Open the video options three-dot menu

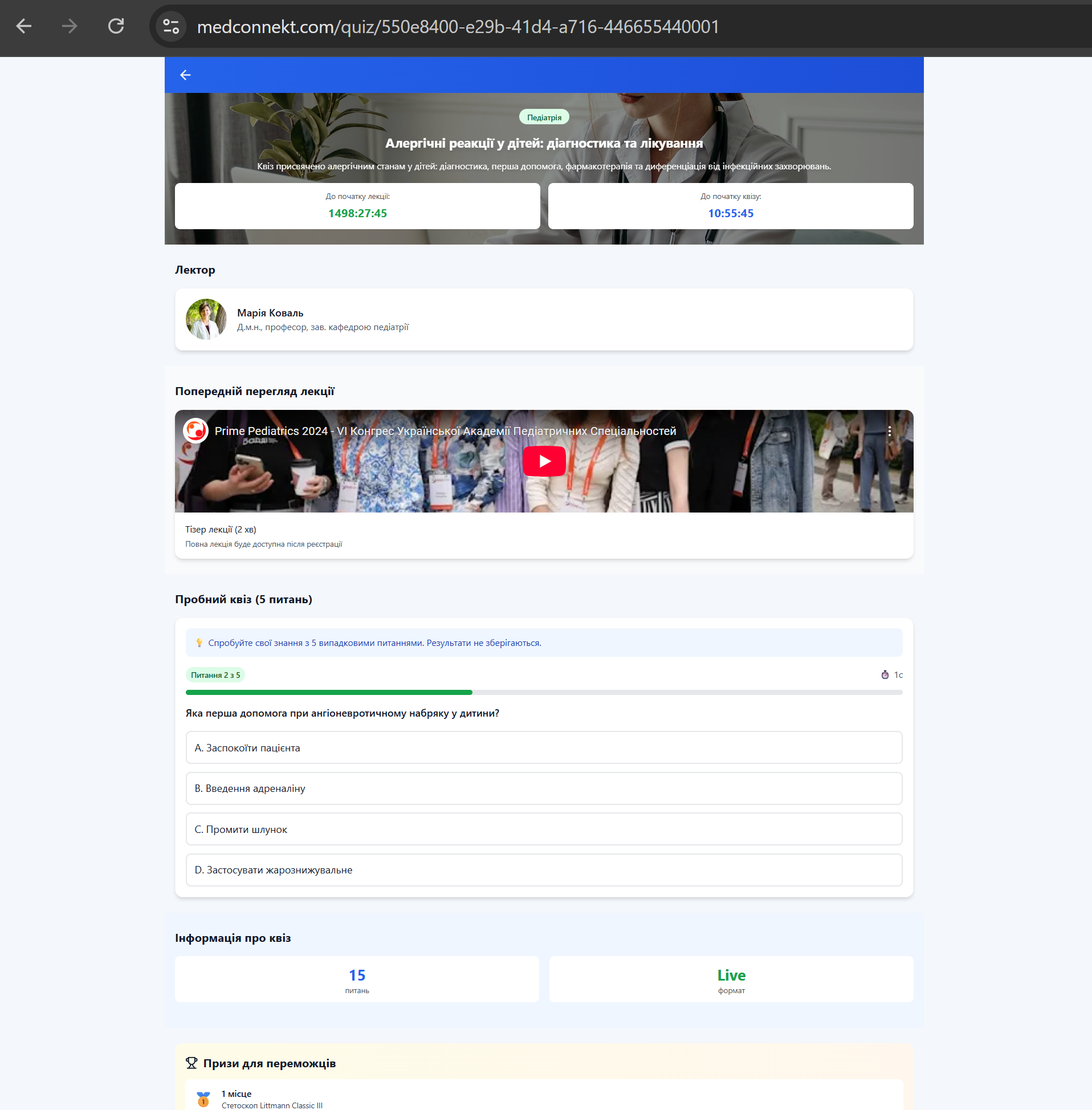pyautogui.click(x=890, y=430)
